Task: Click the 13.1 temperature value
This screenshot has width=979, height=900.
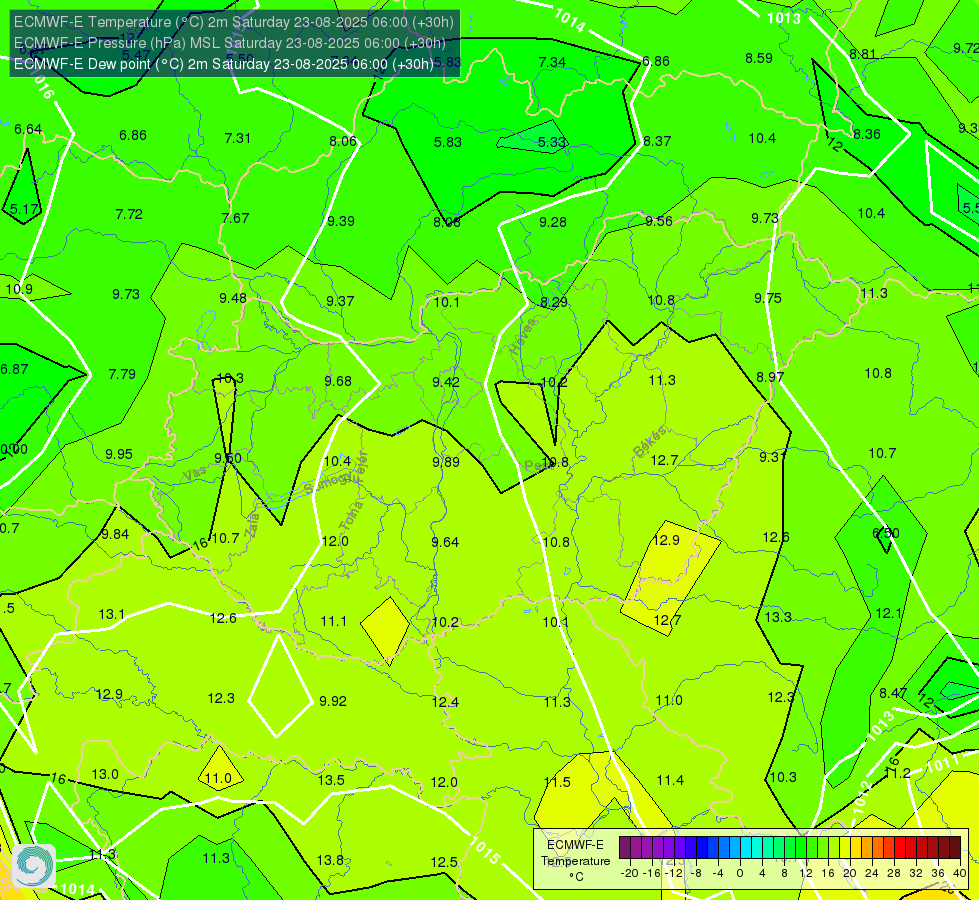Action: (x=112, y=615)
